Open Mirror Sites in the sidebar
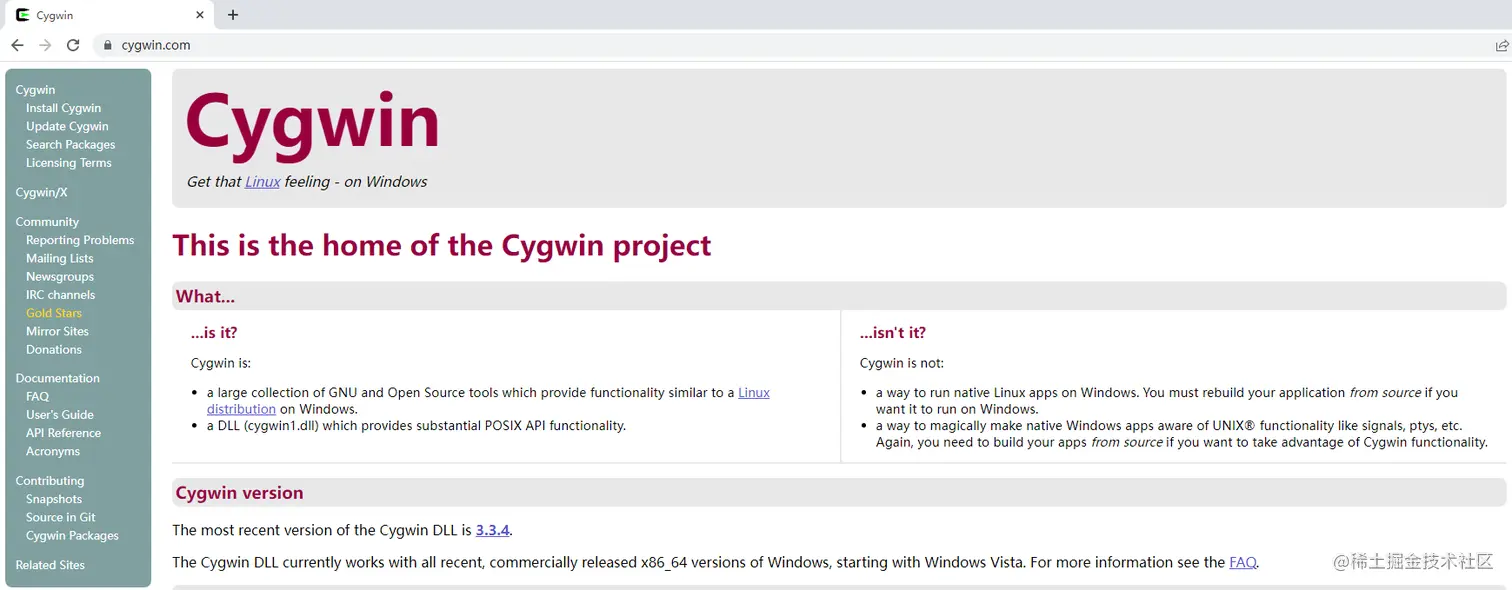The width and height of the screenshot is (1512, 590). coord(57,331)
